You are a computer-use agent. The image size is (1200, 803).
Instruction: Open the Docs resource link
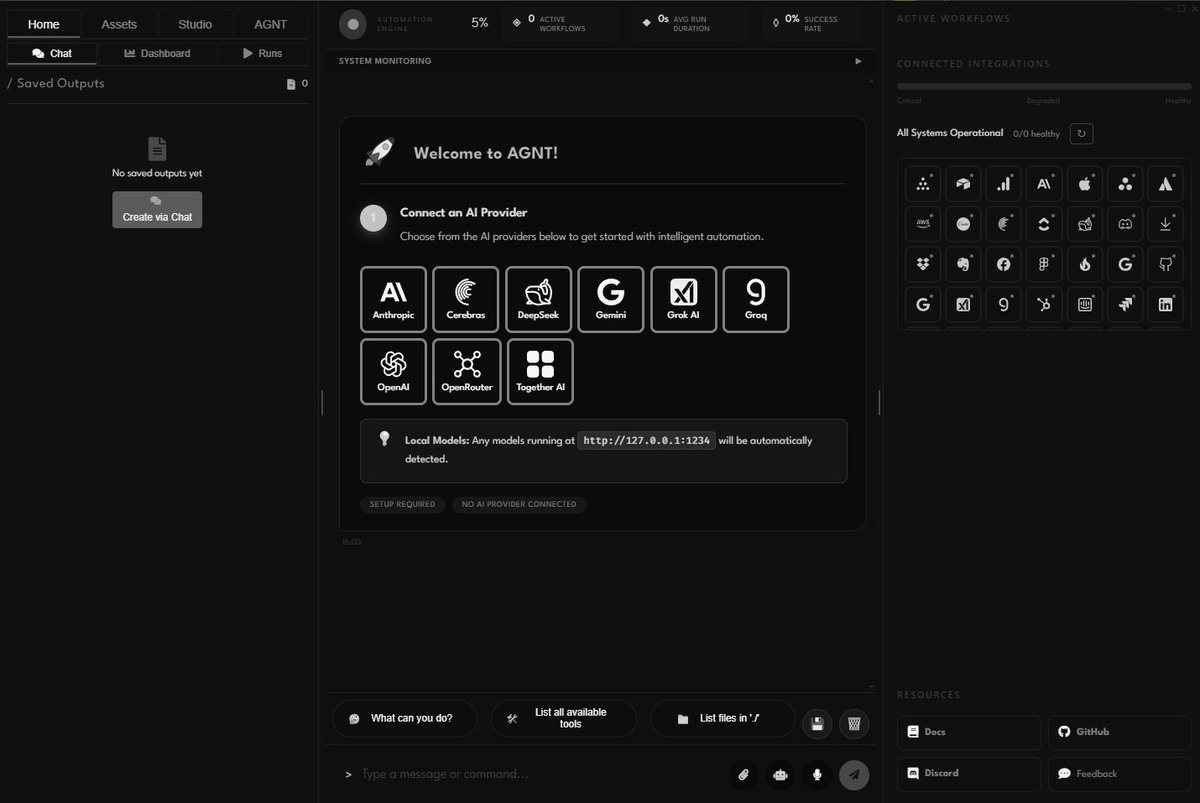pyautogui.click(x=969, y=732)
